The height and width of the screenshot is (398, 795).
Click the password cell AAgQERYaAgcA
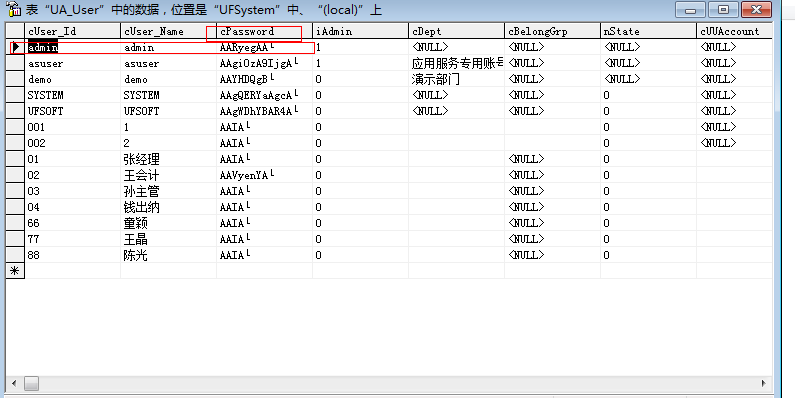point(264,95)
